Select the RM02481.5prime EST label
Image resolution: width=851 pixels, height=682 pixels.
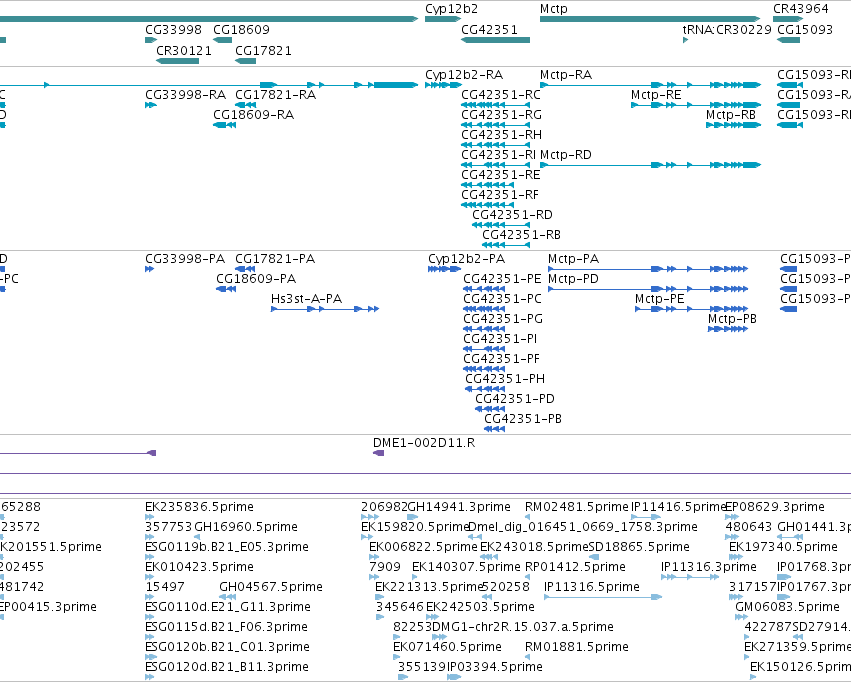point(576,507)
